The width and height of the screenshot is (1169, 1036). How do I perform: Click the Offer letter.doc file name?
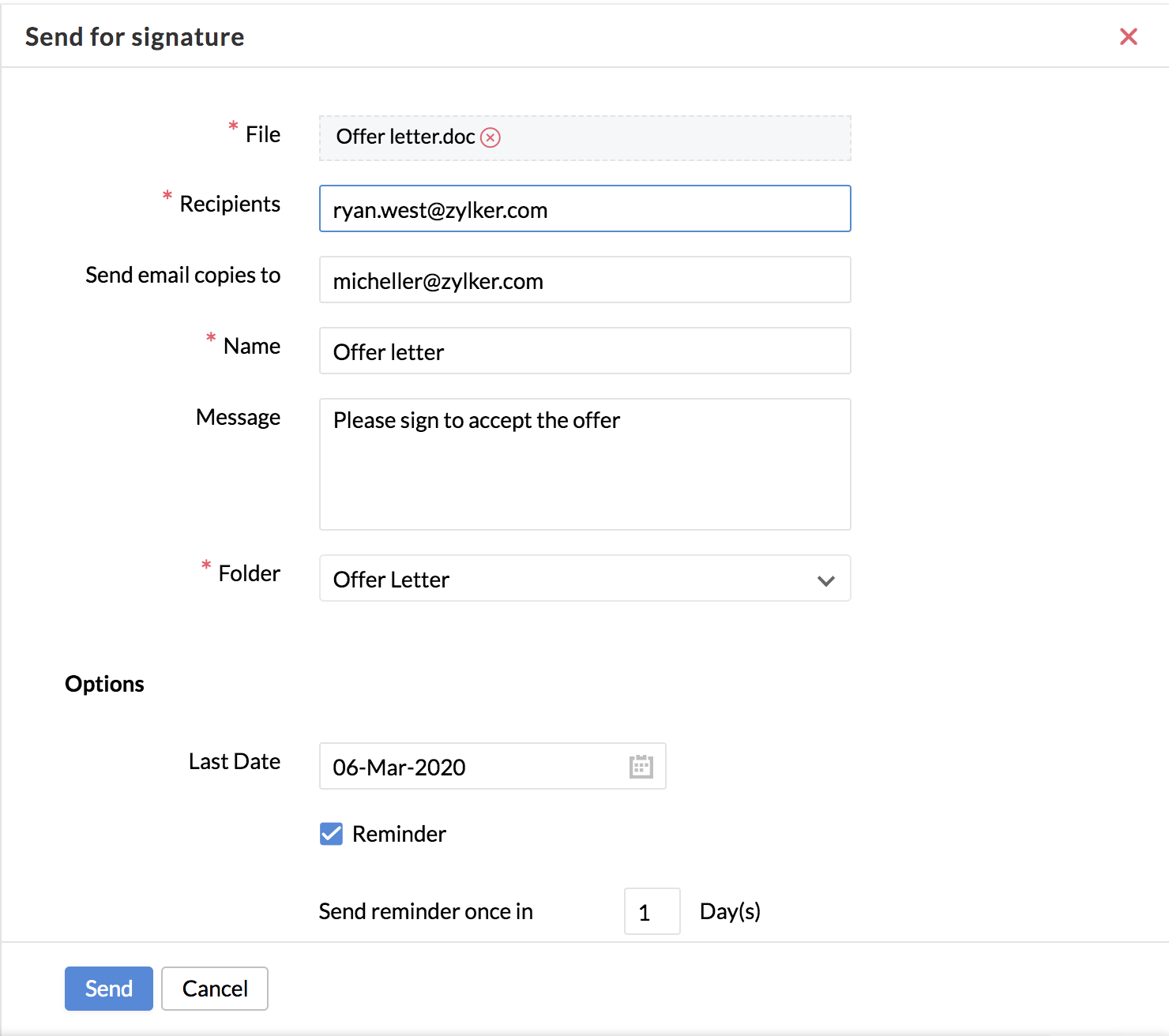pyautogui.click(x=405, y=137)
